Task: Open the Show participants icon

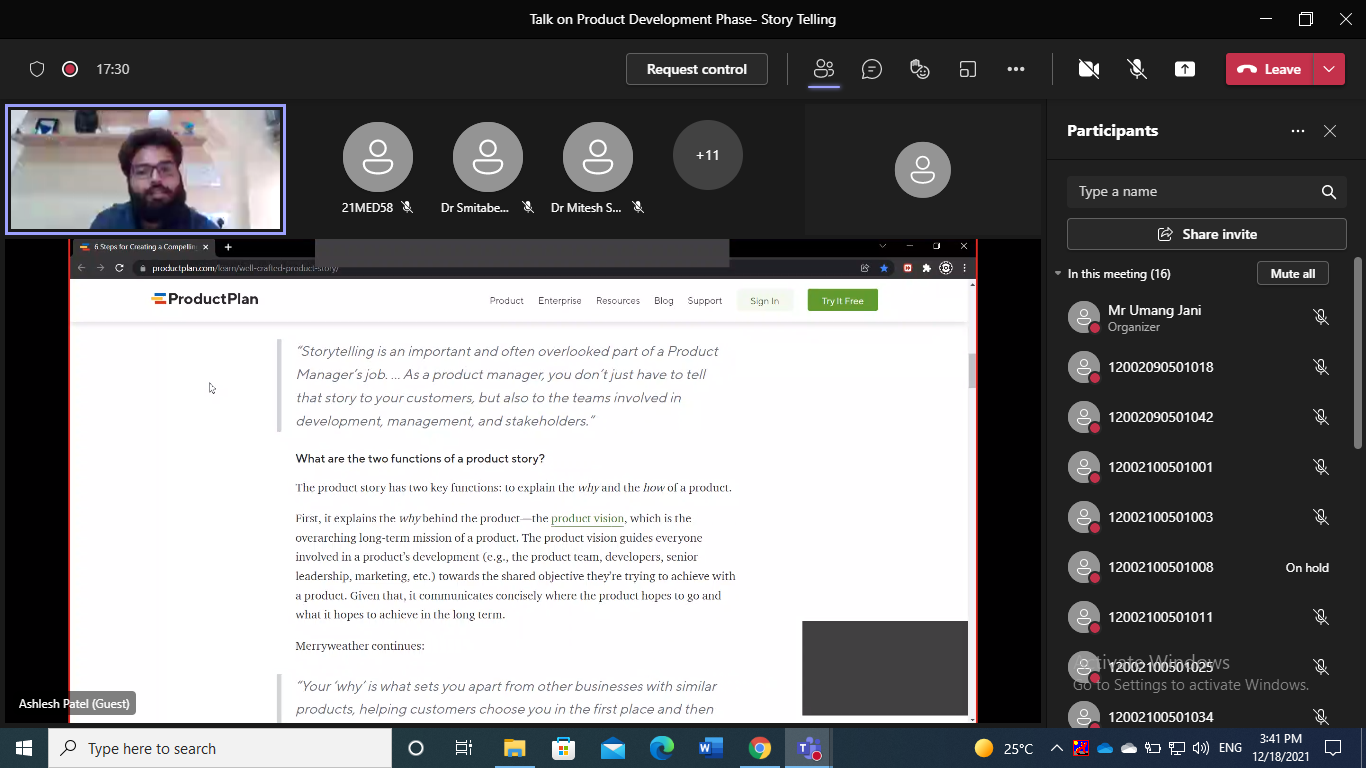Action: (x=823, y=69)
